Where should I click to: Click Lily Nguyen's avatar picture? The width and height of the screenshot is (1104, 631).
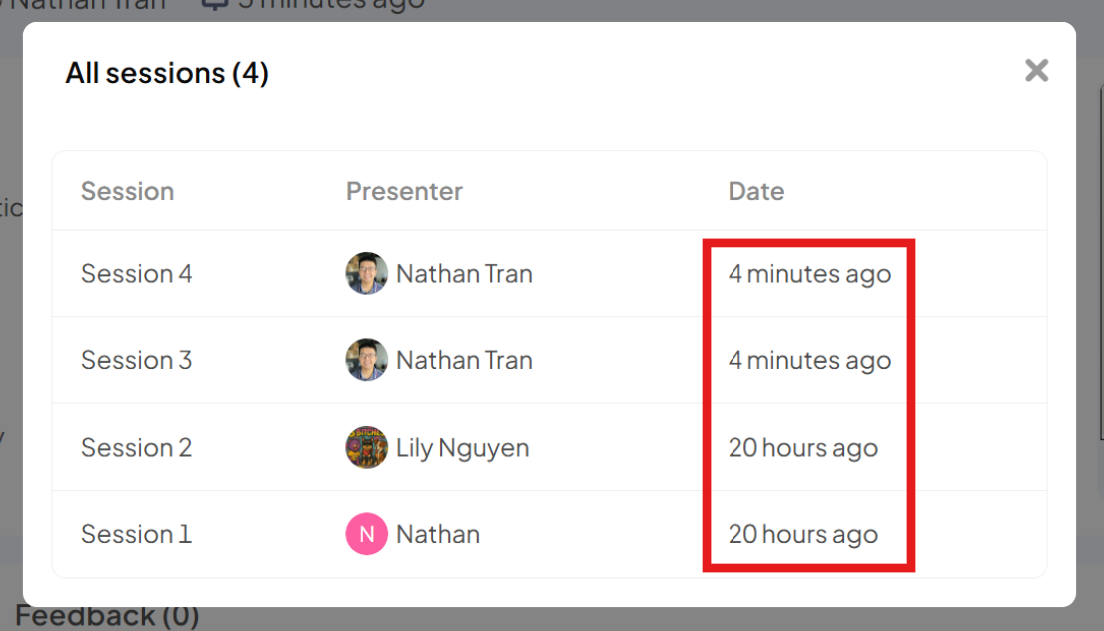pos(366,447)
